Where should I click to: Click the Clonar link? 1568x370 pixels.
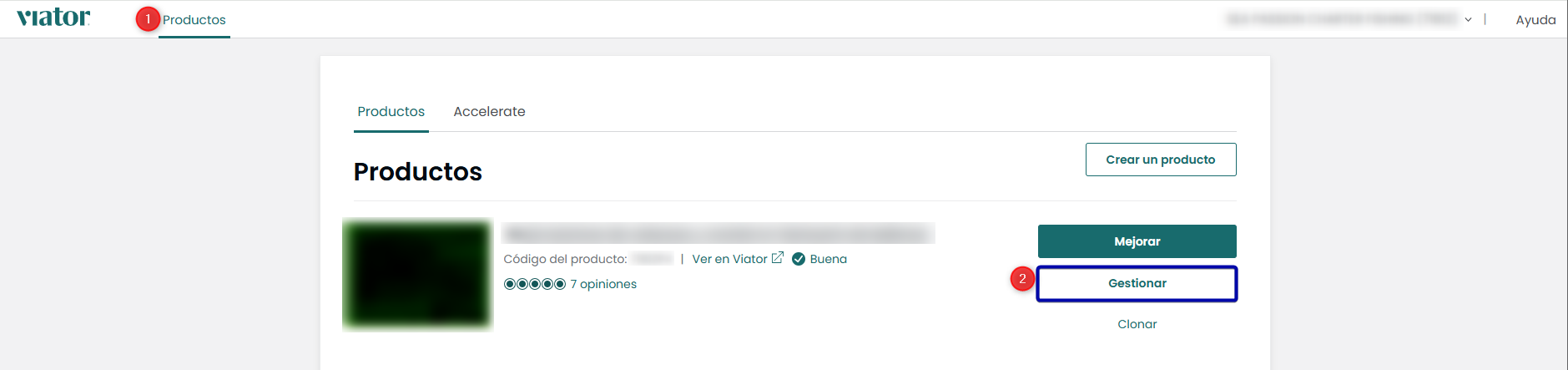tap(1137, 324)
